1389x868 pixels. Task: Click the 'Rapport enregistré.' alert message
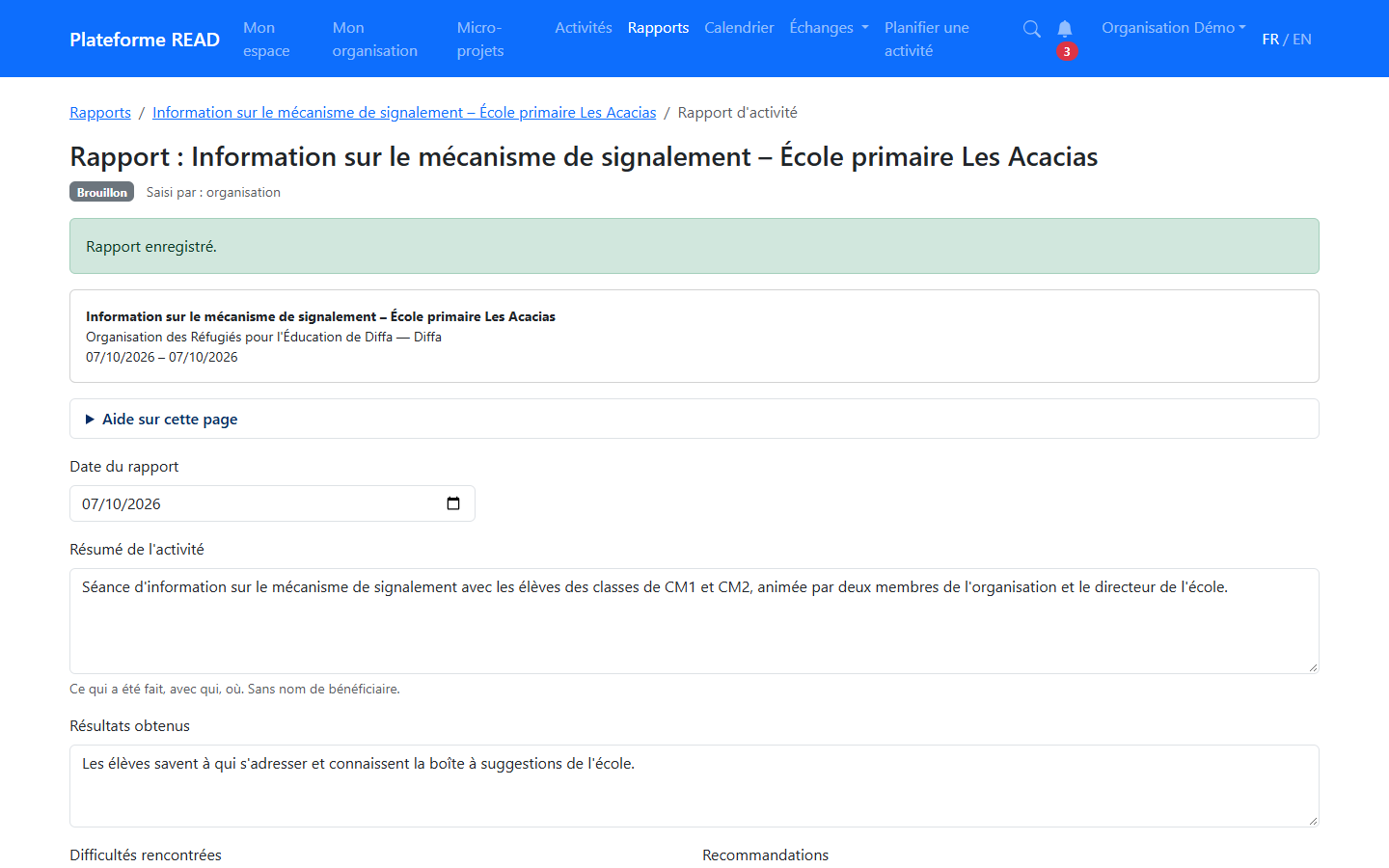tap(694, 246)
